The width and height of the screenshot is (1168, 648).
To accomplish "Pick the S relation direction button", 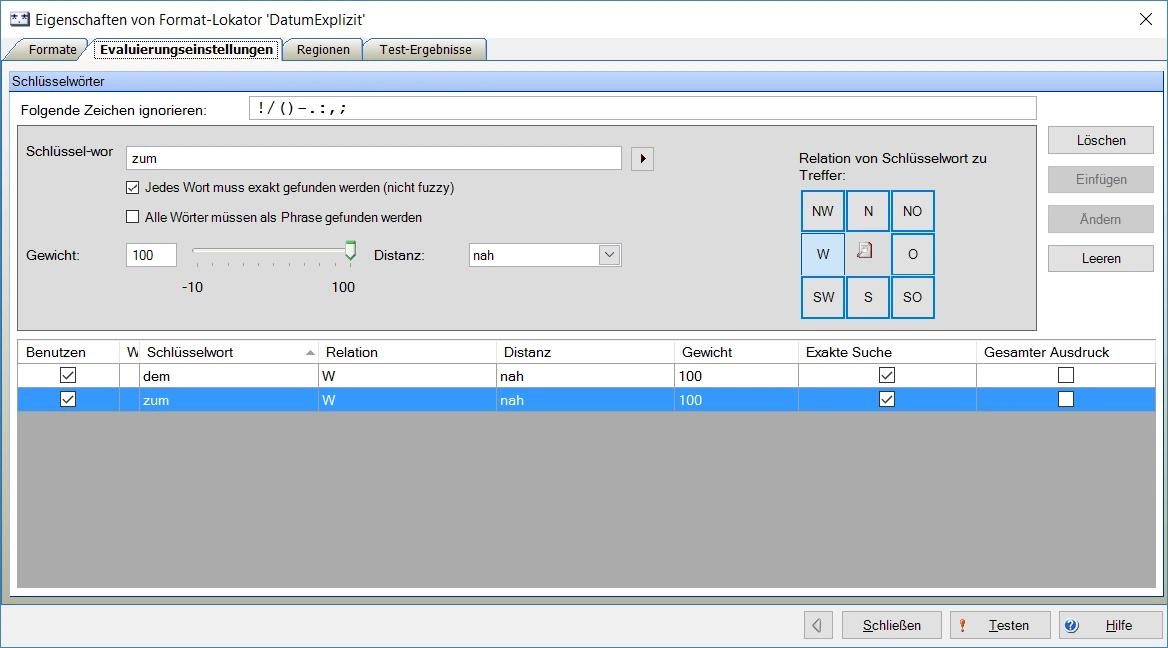I will point(867,297).
